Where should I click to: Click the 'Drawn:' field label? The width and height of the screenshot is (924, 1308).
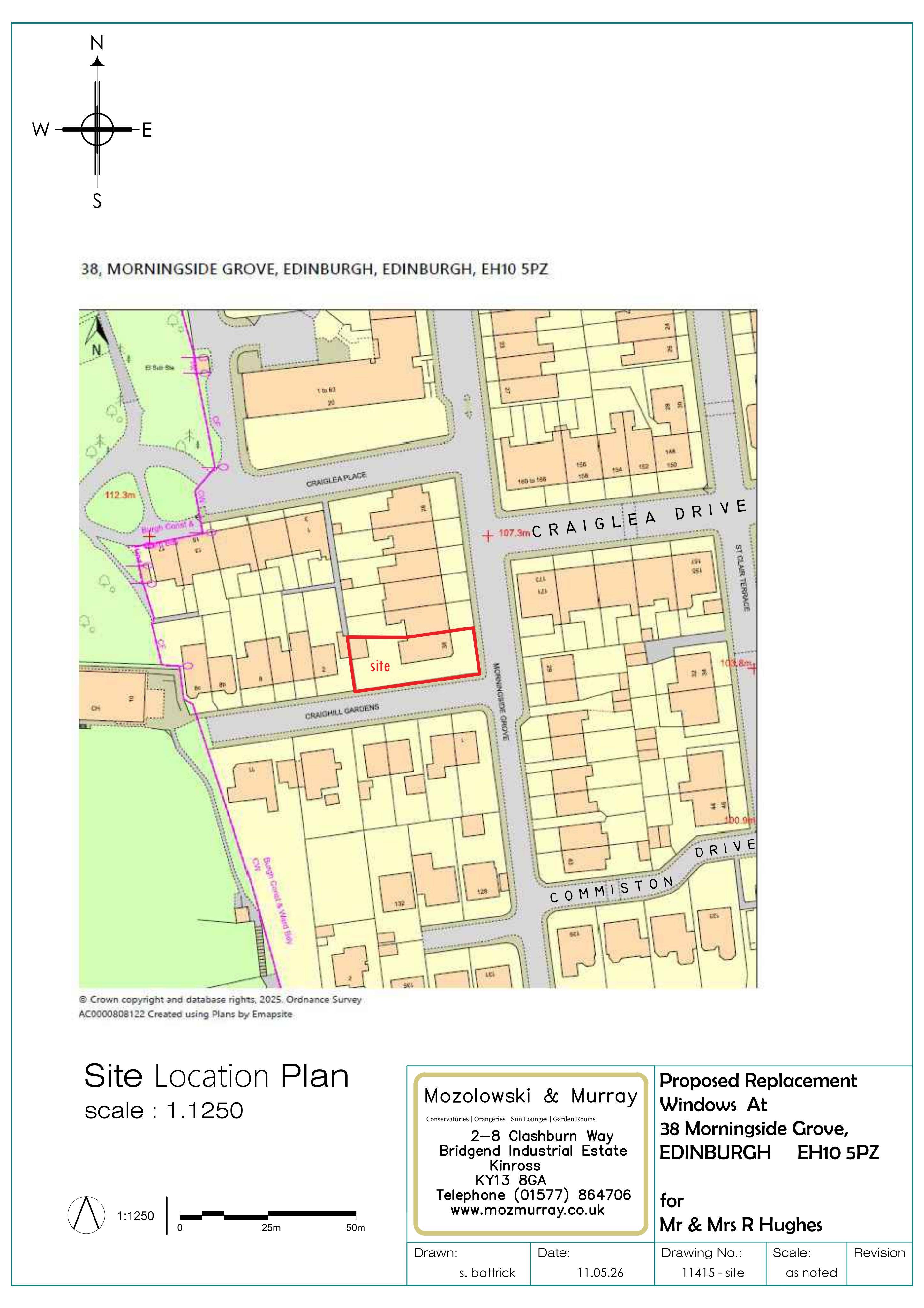[x=436, y=1253]
